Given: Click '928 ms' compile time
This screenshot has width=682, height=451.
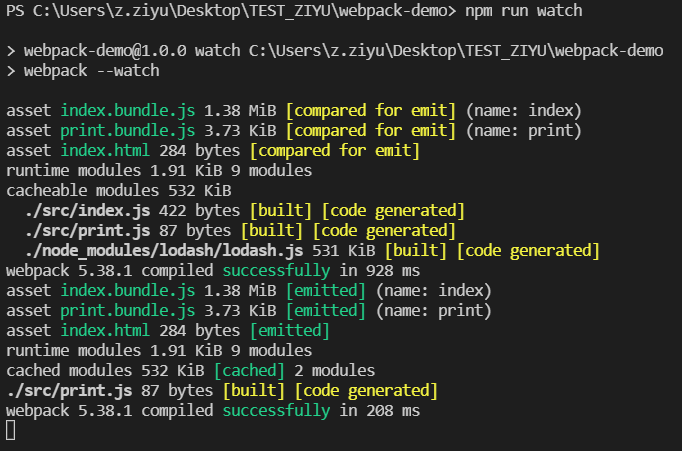Looking at the screenshot, I should click(393, 271).
